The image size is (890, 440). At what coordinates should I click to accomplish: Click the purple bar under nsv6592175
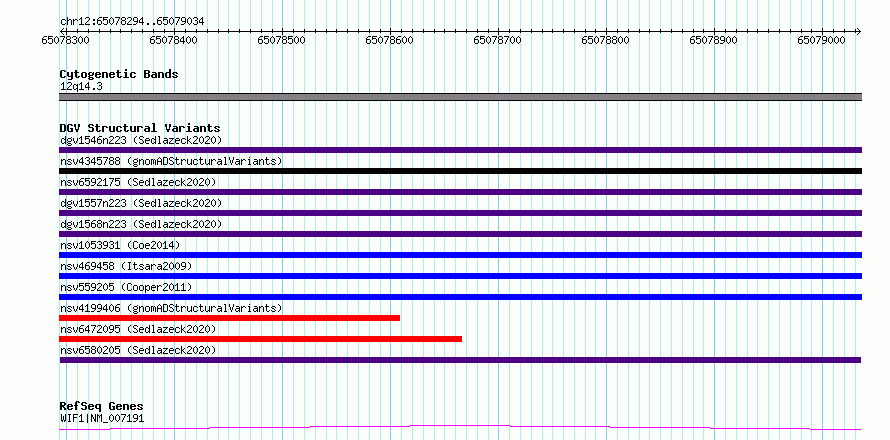click(x=460, y=192)
